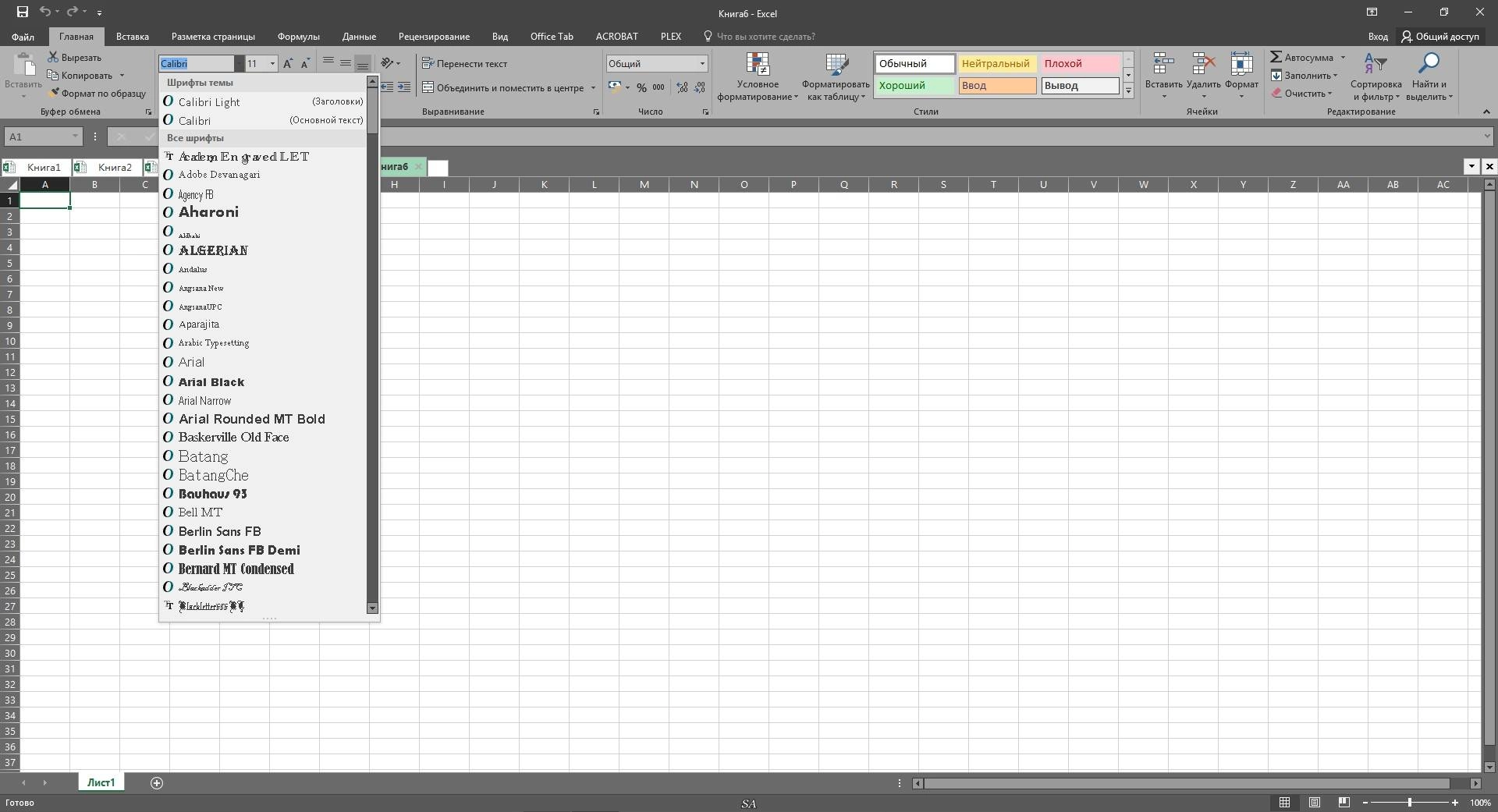Apply the Хороший green cell style
This screenshot has width=1498, height=812.
914,86
